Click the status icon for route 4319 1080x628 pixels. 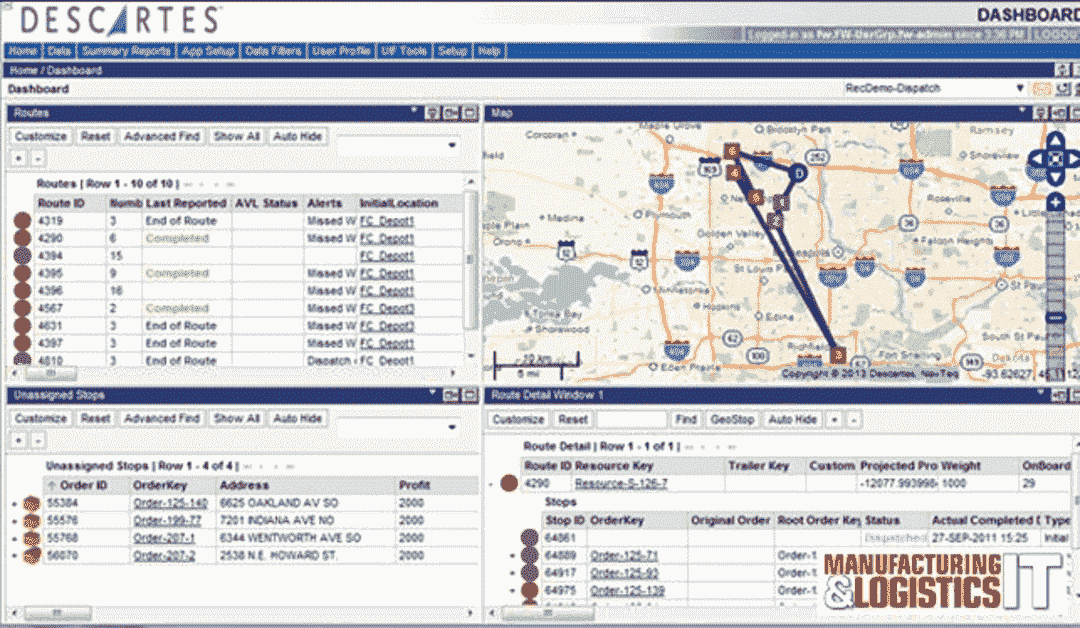21,221
